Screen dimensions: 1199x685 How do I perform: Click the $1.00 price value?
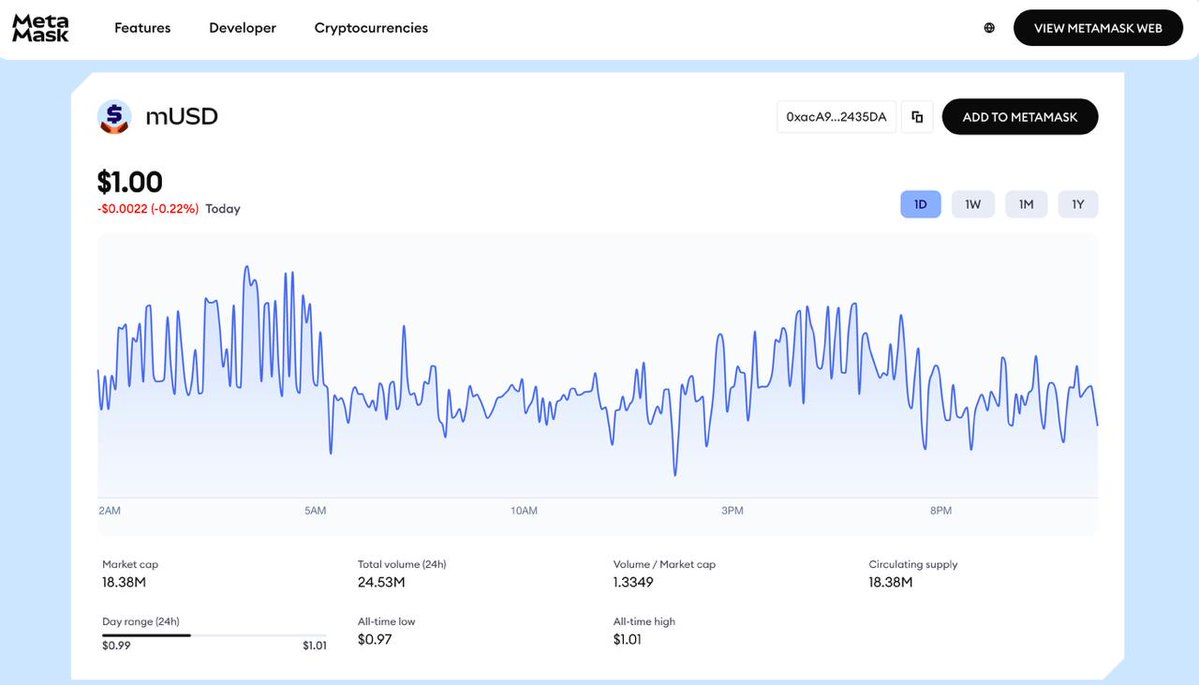point(130,182)
